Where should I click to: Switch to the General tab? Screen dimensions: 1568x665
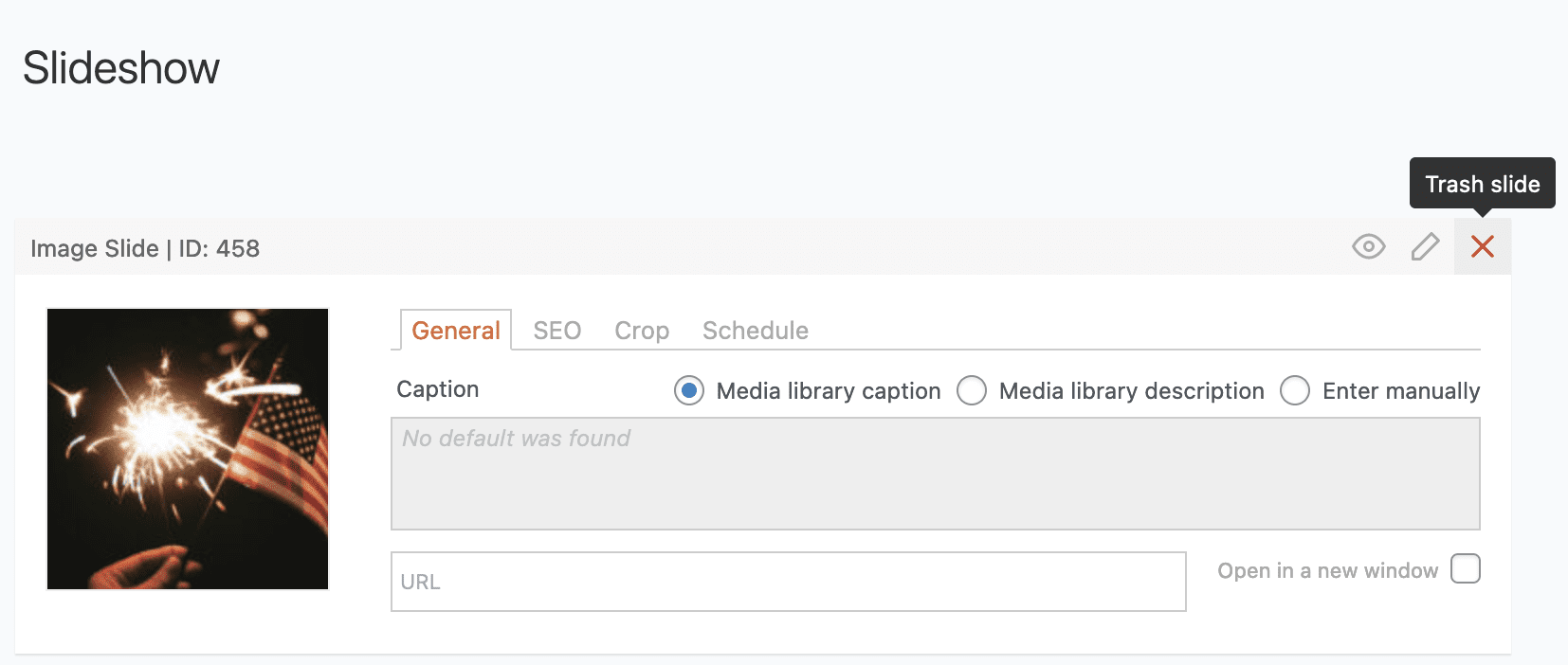click(x=456, y=331)
